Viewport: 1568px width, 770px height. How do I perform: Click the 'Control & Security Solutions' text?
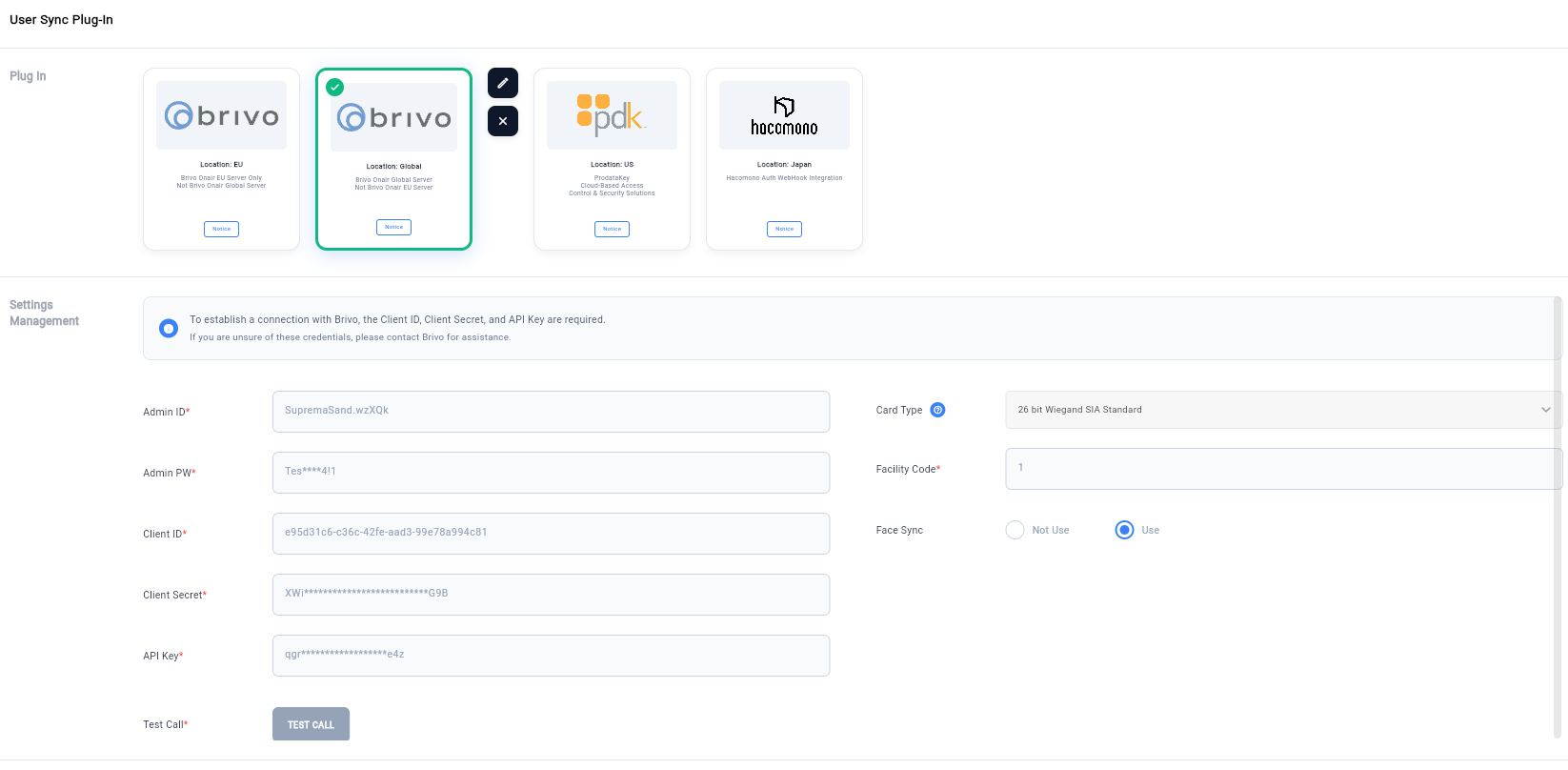pyautogui.click(x=612, y=193)
